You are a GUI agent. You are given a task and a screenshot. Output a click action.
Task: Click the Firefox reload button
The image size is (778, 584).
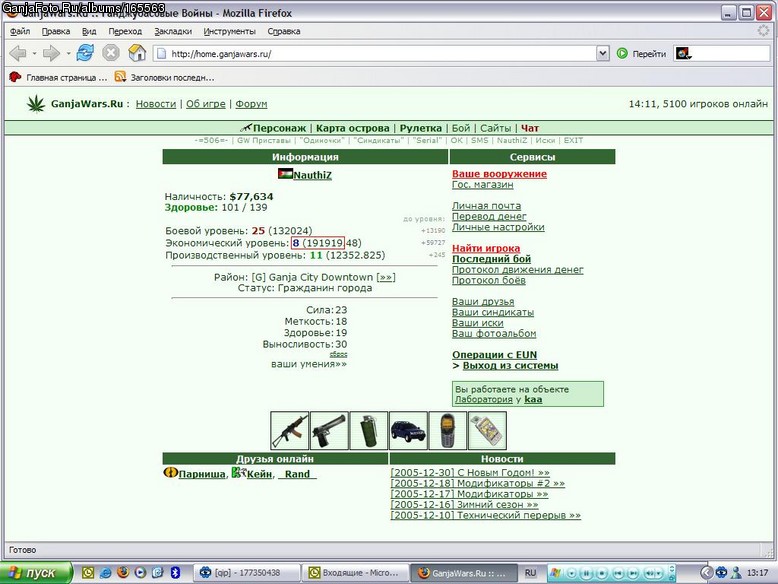(85, 53)
